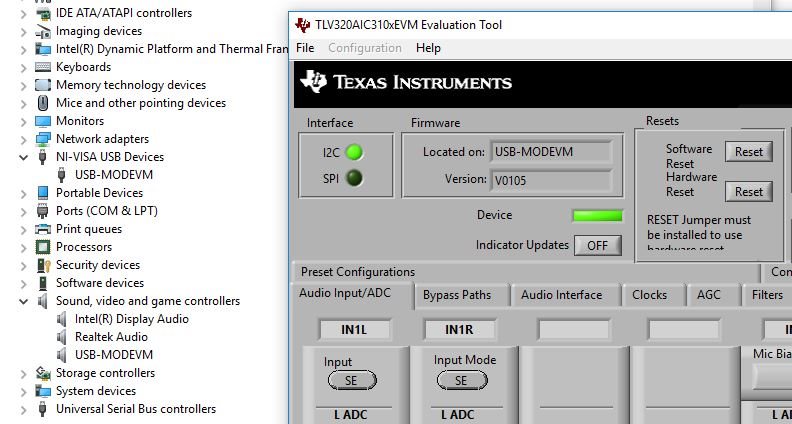Click the Sound, video and game controllers speaker icon
792x424 pixels.
click(43, 301)
